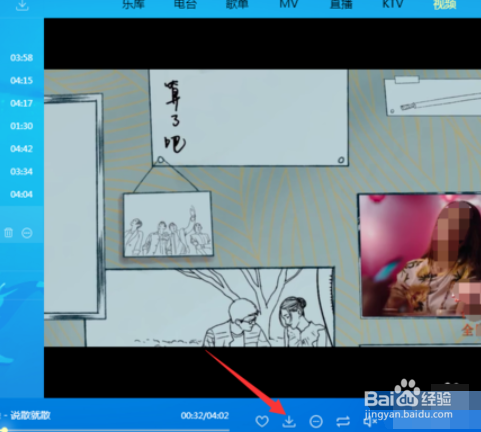
Task: Click the song title 说散就散
Action: (x=30, y=415)
